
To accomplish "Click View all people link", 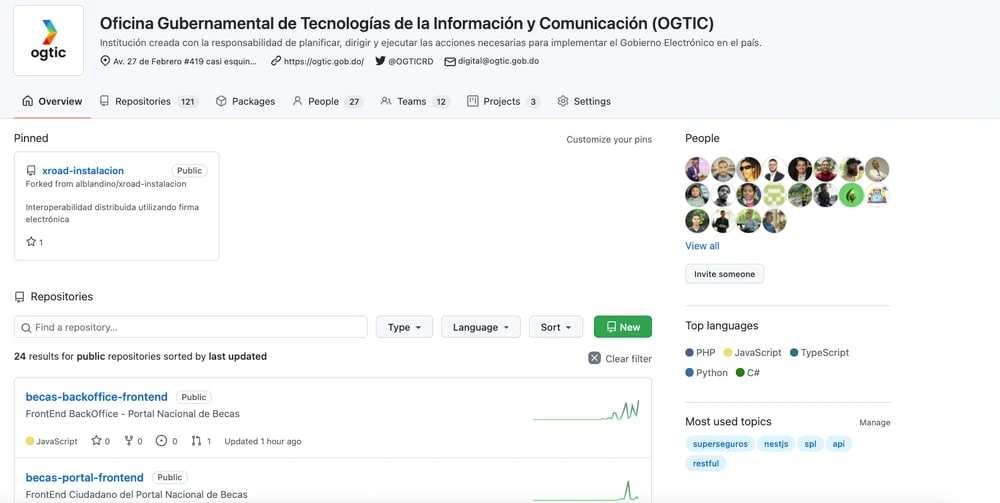I will coord(702,246).
